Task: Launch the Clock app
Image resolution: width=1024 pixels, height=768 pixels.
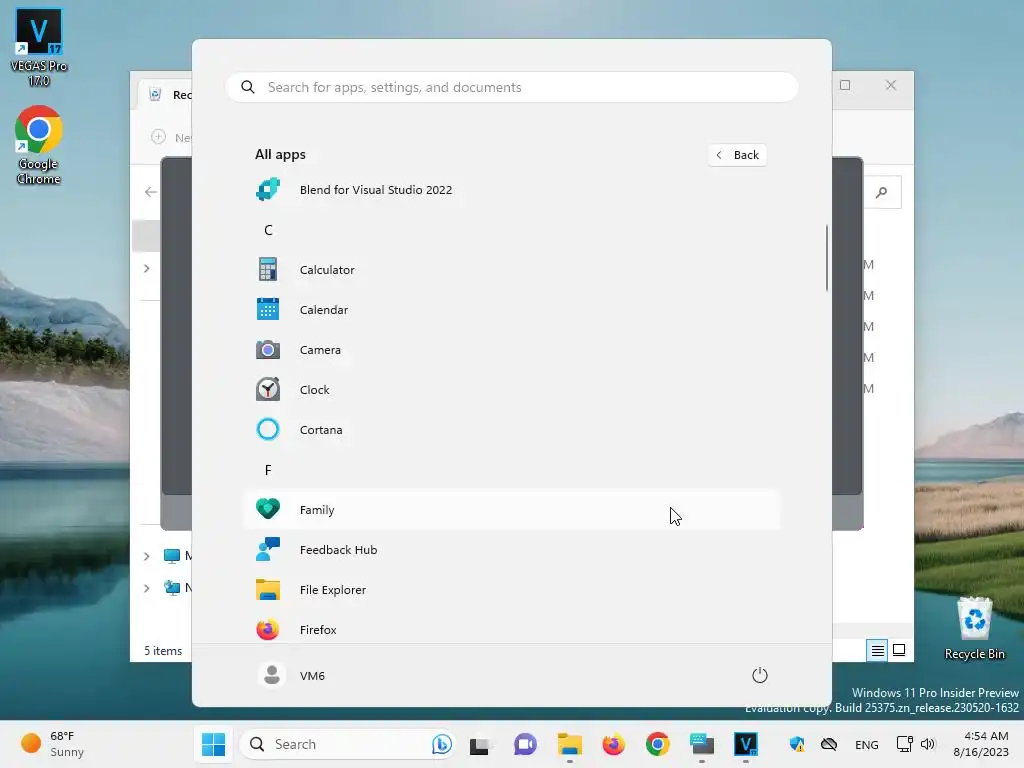Action: pyautogui.click(x=511, y=390)
